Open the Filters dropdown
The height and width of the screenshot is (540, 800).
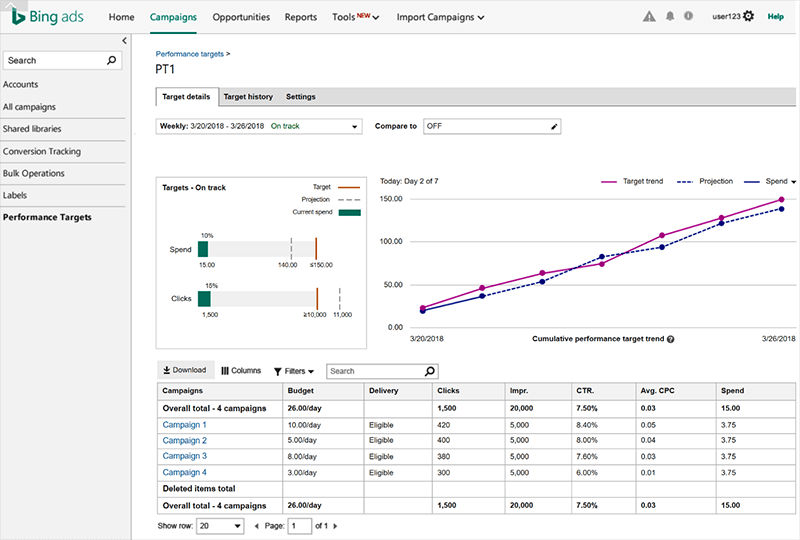pyautogui.click(x=293, y=371)
